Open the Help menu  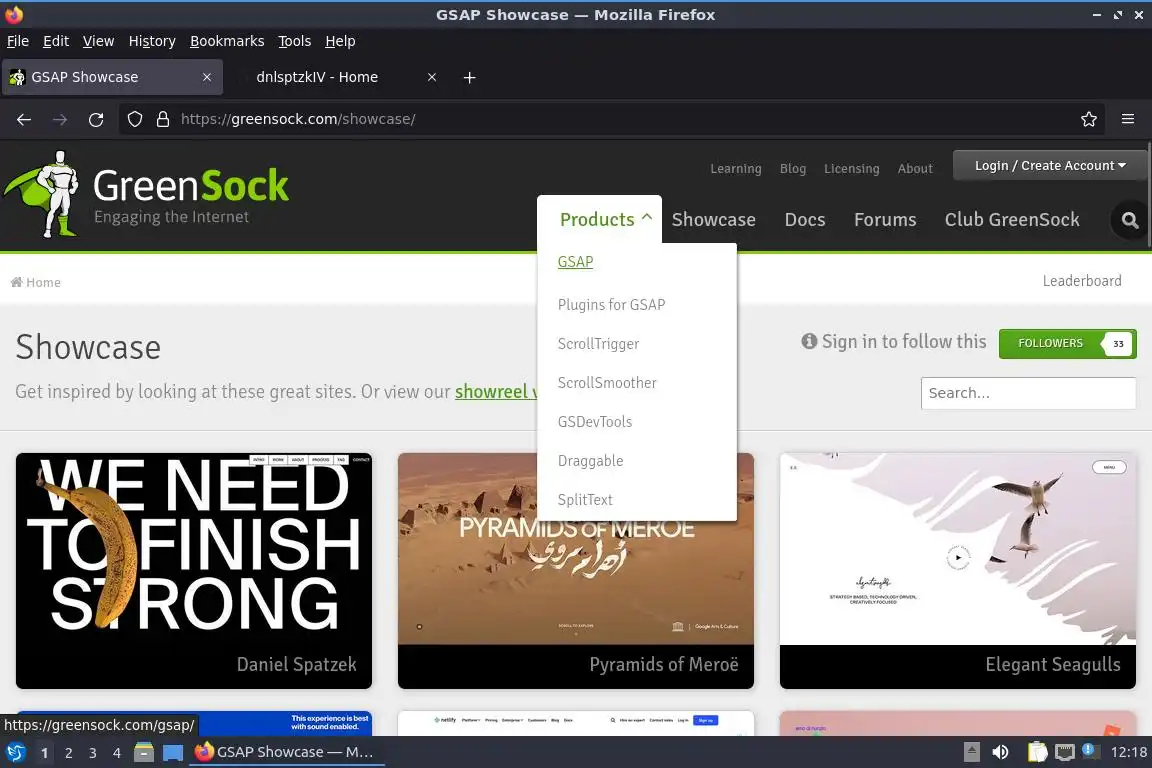pyautogui.click(x=340, y=41)
